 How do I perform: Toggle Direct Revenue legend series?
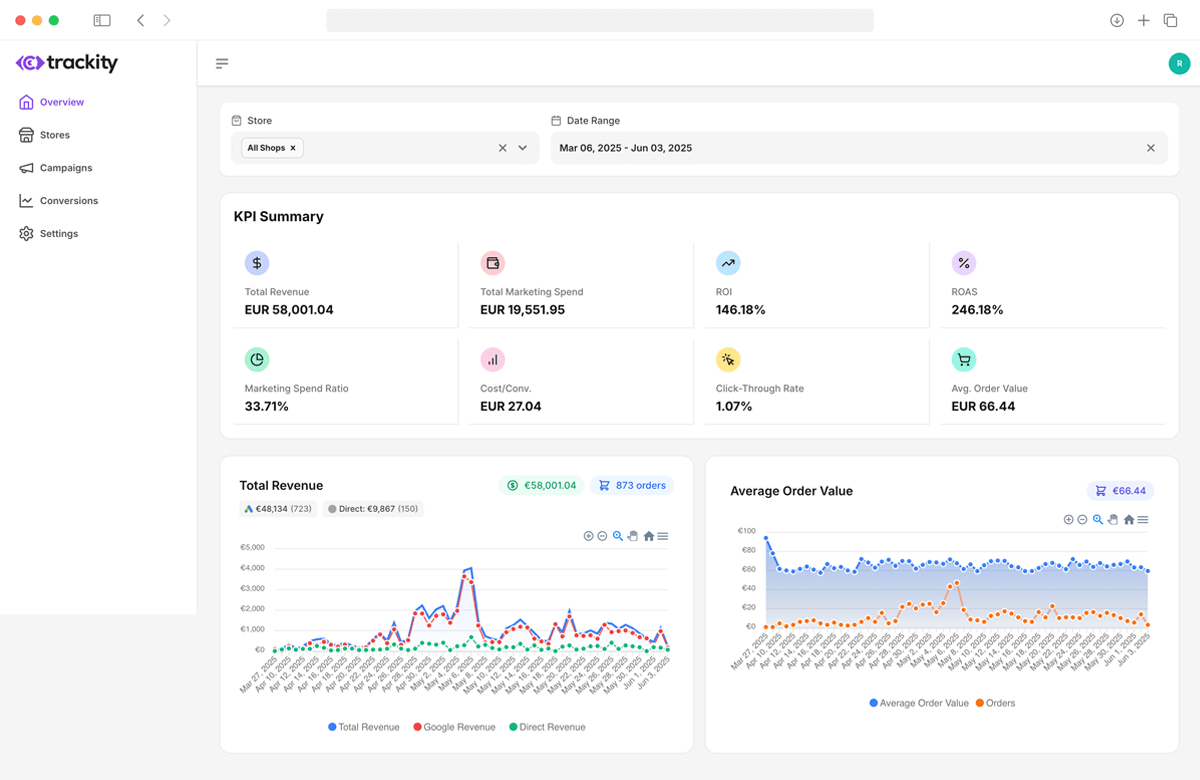click(x=547, y=727)
